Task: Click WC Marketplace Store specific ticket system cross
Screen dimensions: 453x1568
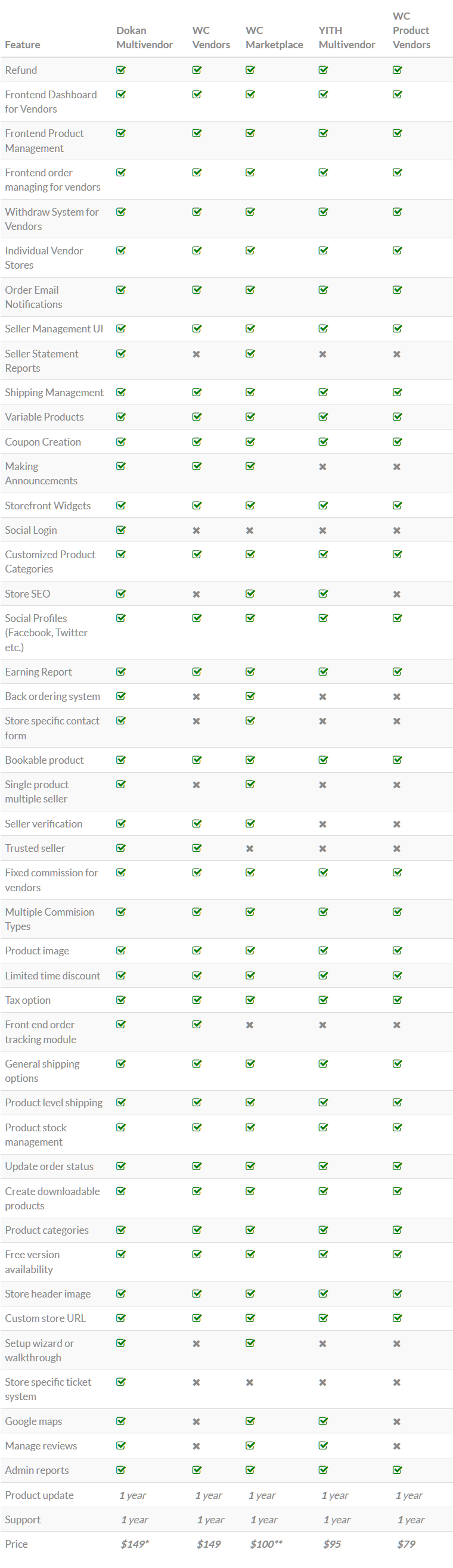Action: point(250,1382)
